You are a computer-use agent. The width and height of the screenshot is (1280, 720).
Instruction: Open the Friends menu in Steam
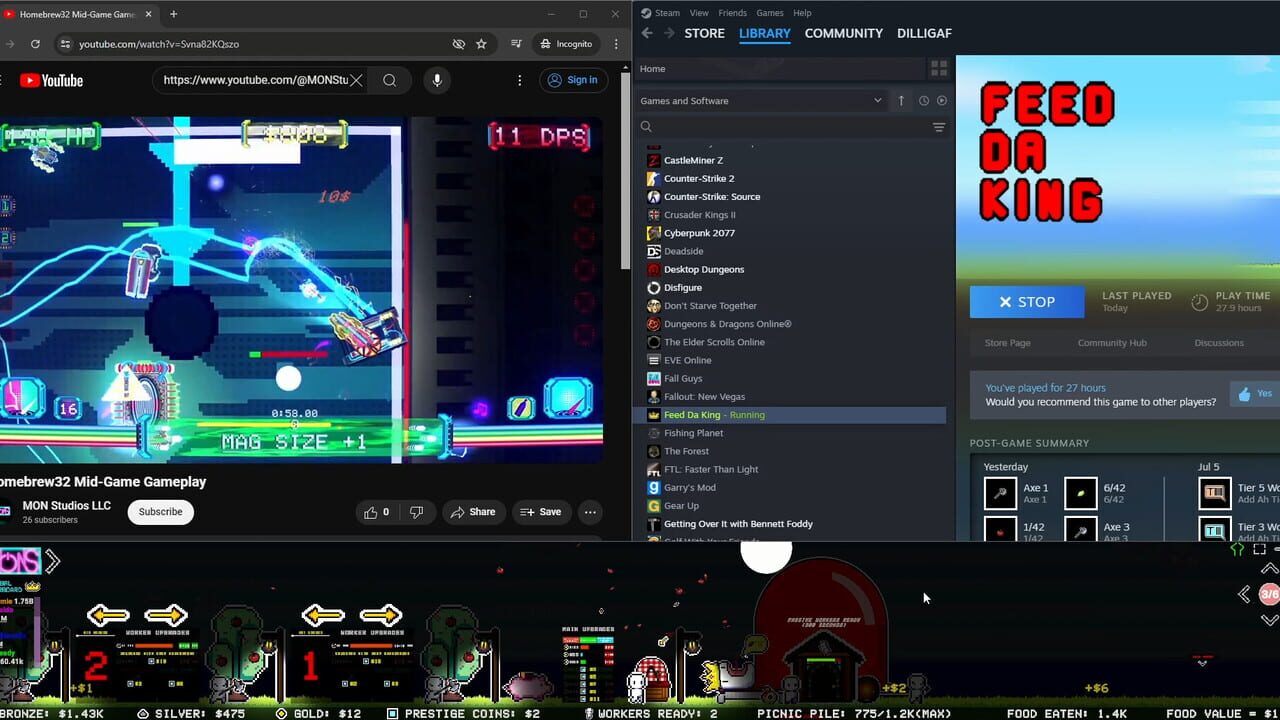click(732, 13)
